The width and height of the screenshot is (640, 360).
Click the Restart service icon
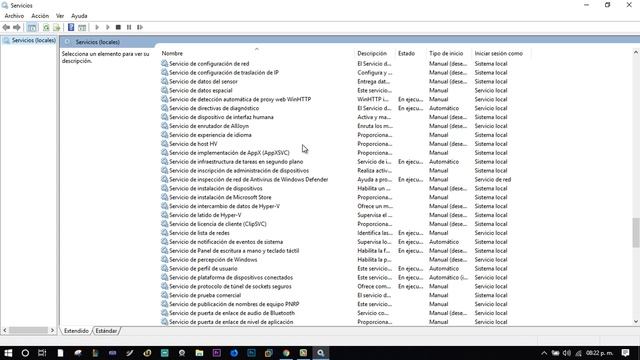(140, 27)
